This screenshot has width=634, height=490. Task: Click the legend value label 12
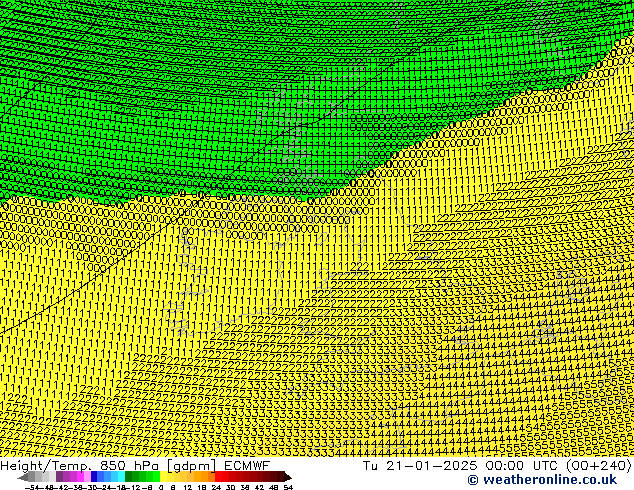(x=188, y=487)
